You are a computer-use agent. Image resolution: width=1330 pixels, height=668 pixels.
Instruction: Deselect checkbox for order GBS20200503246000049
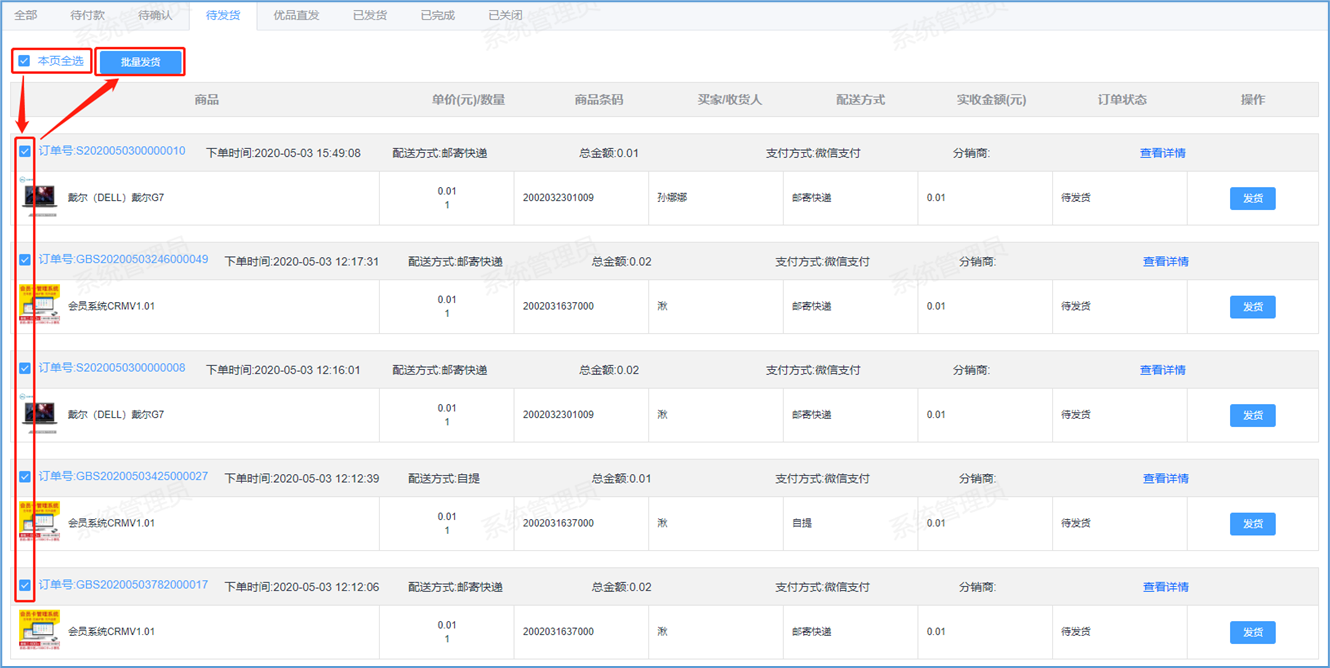tap(25, 260)
